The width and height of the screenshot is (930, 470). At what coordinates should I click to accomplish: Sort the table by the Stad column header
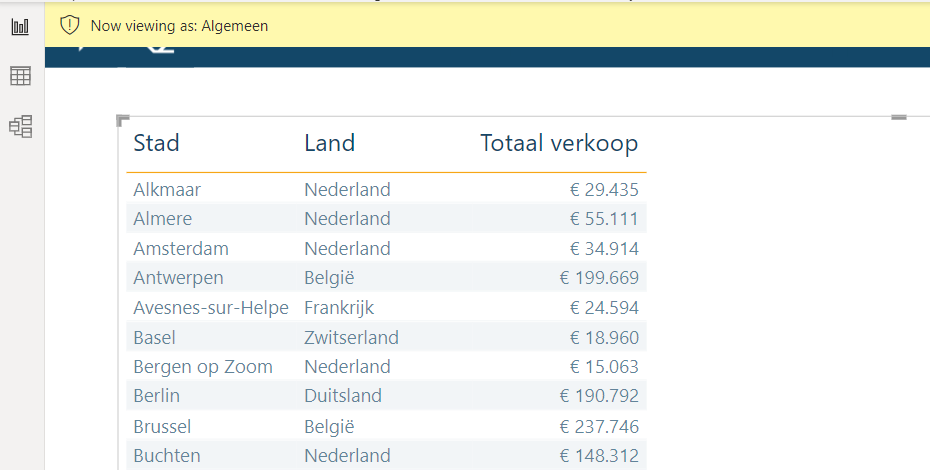pyautogui.click(x=157, y=144)
